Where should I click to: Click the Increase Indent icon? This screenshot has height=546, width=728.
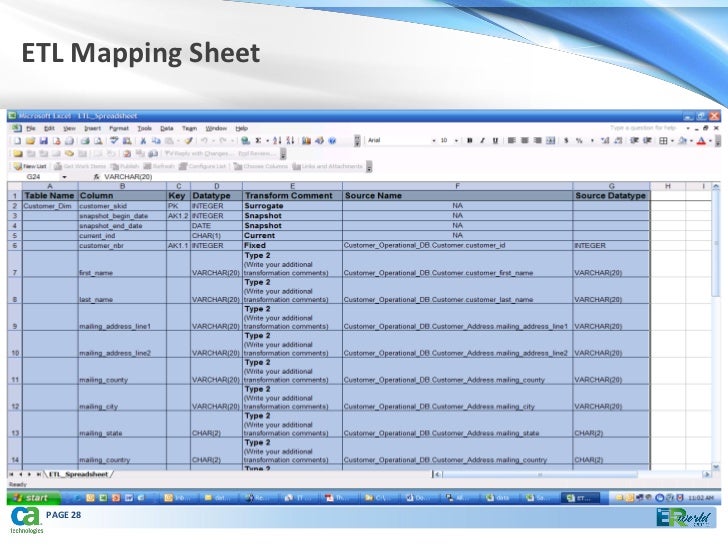coord(647,140)
